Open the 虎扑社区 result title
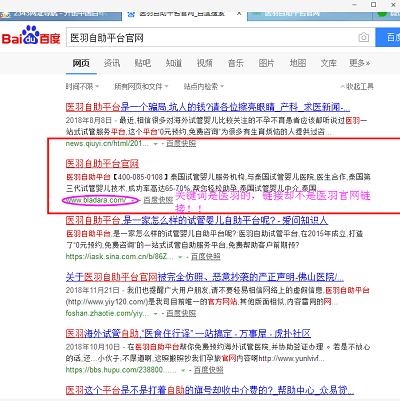Image resolution: width=400 pixels, height=401 pixels. coord(188,334)
